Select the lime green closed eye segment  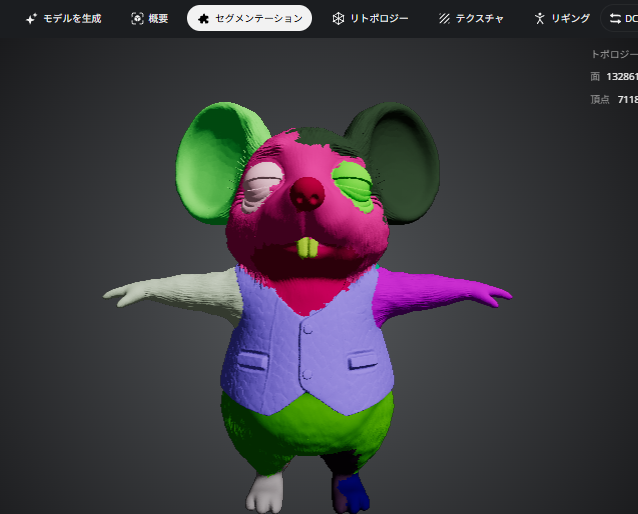353,183
